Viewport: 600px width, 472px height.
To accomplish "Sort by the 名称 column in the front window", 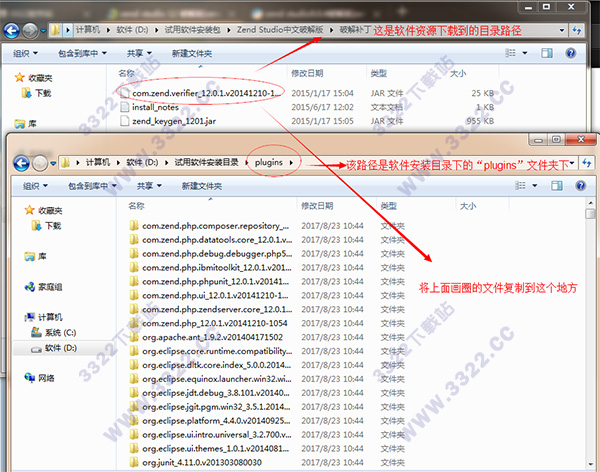I will tap(136, 206).
